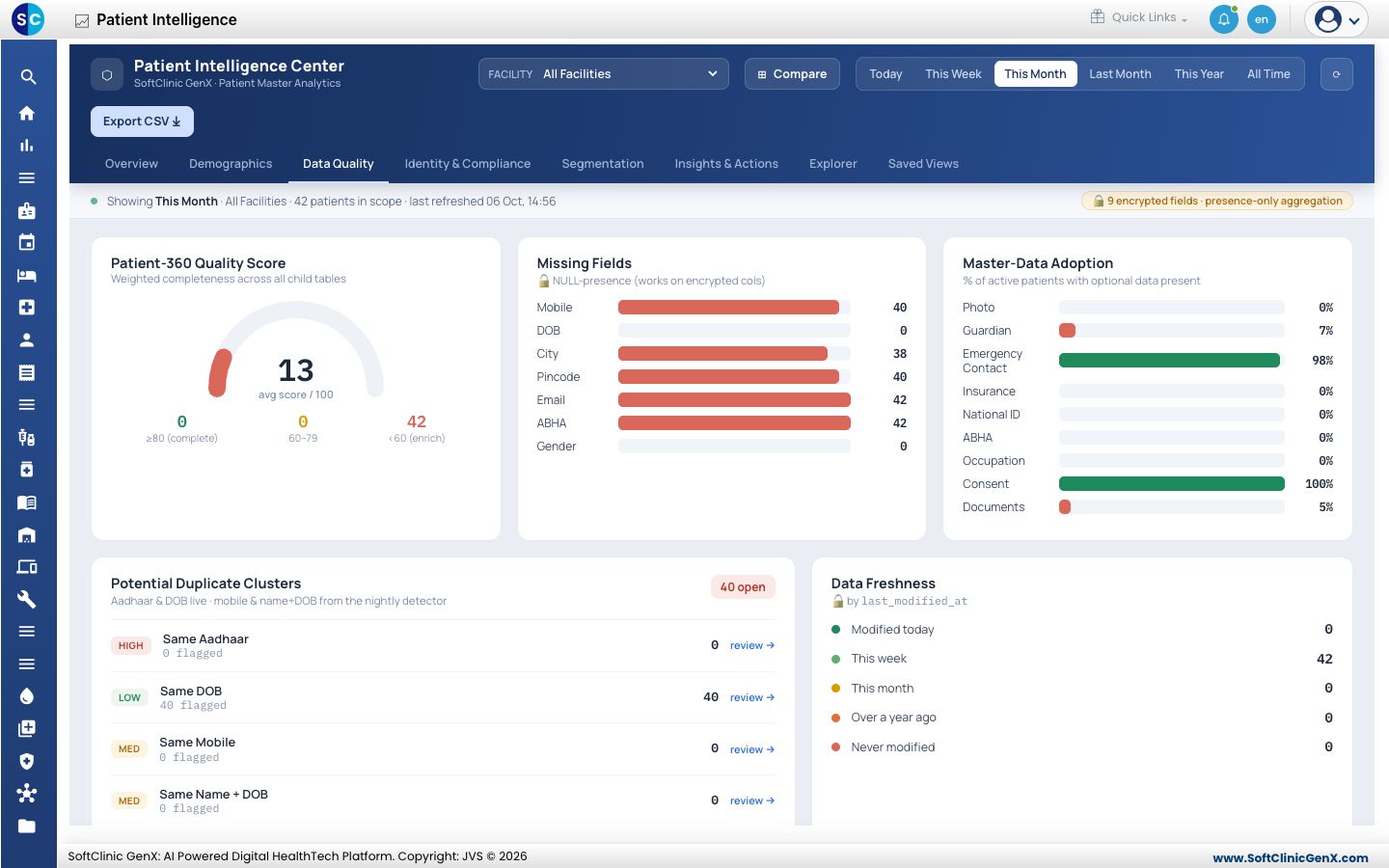The image size is (1389, 868).
Task: Choose the Last Month range
Action: point(1120,74)
